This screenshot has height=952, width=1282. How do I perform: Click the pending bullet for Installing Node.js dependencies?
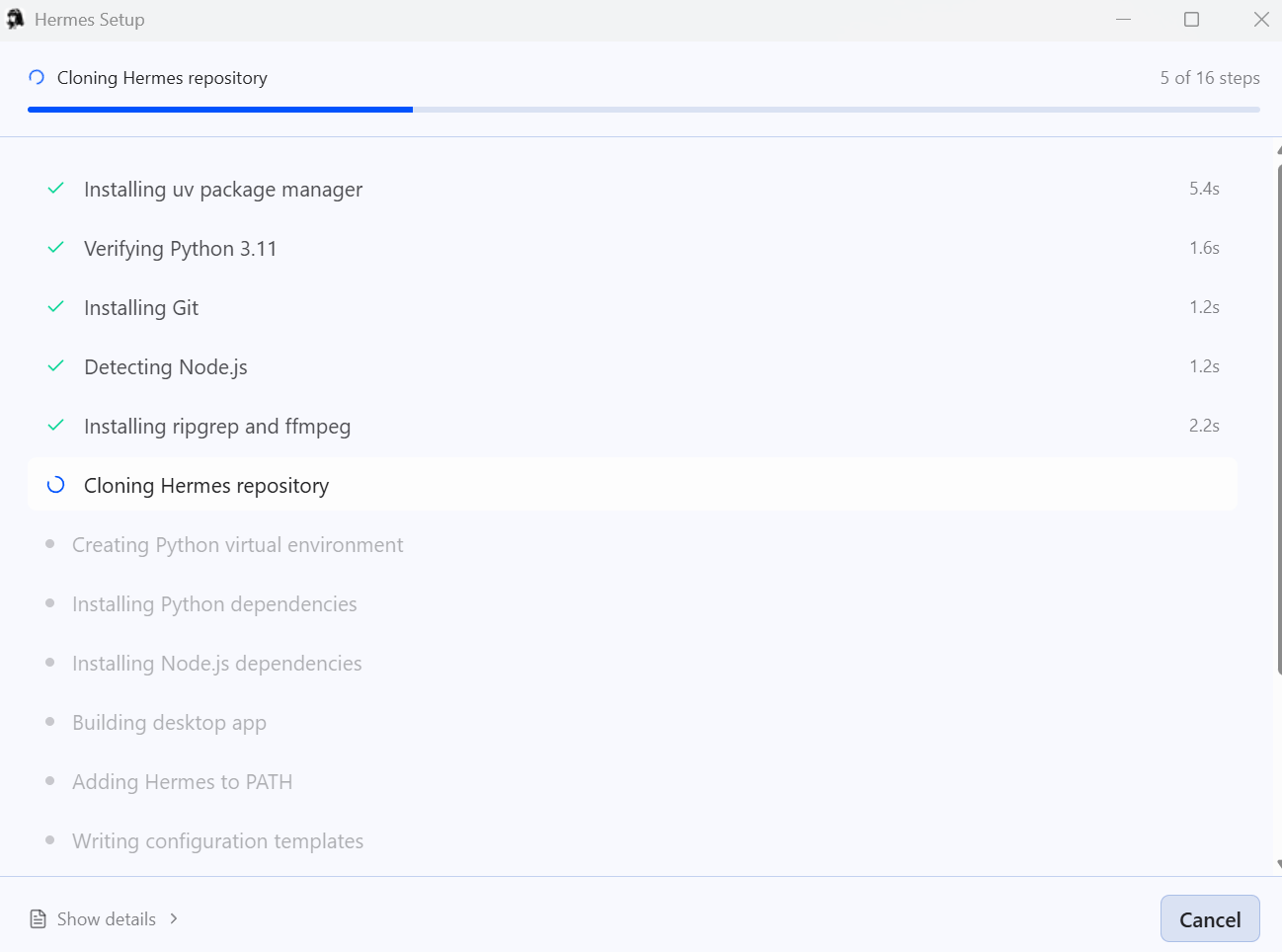50,662
